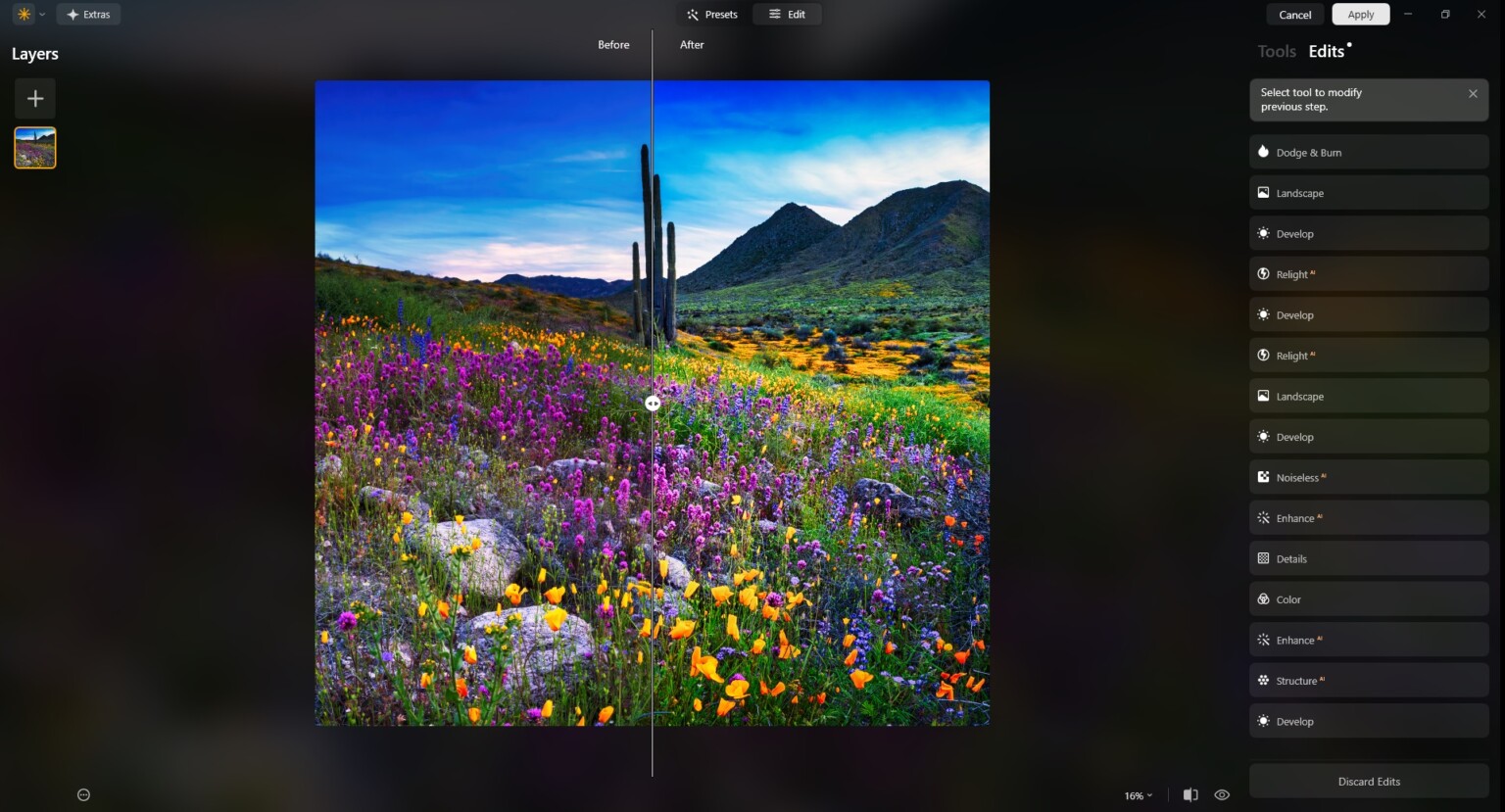Select the Noiseless AI tool
Image resolution: width=1505 pixels, height=812 pixels.
pos(1368,477)
